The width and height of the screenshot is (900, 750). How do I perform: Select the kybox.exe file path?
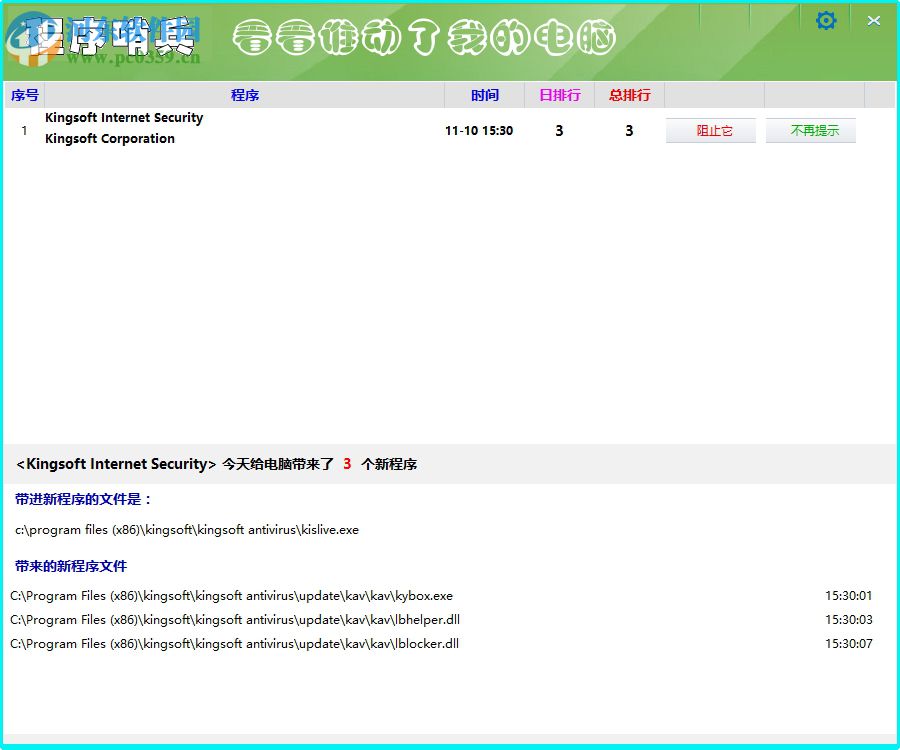click(x=231, y=596)
